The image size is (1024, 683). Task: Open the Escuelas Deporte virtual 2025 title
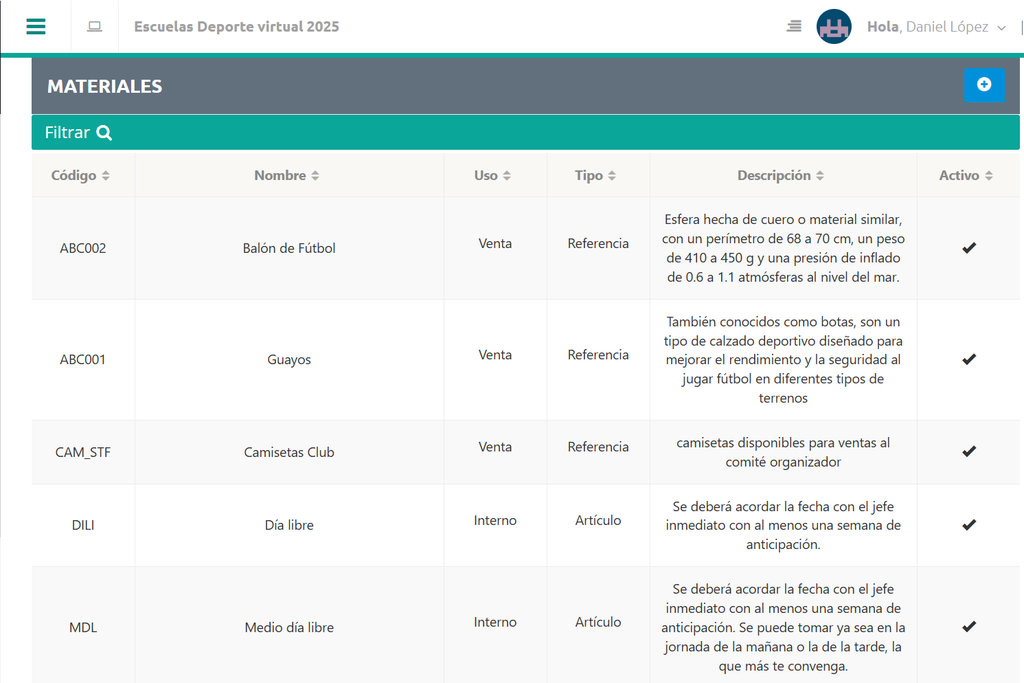point(236,27)
